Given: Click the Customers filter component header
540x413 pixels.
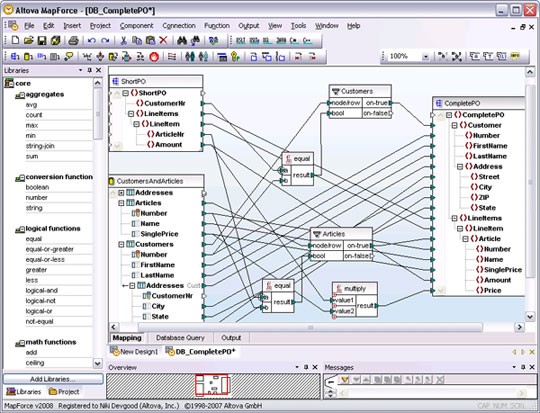Looking at the screenshot, I should pyautogui.click(x=360, y=91).
